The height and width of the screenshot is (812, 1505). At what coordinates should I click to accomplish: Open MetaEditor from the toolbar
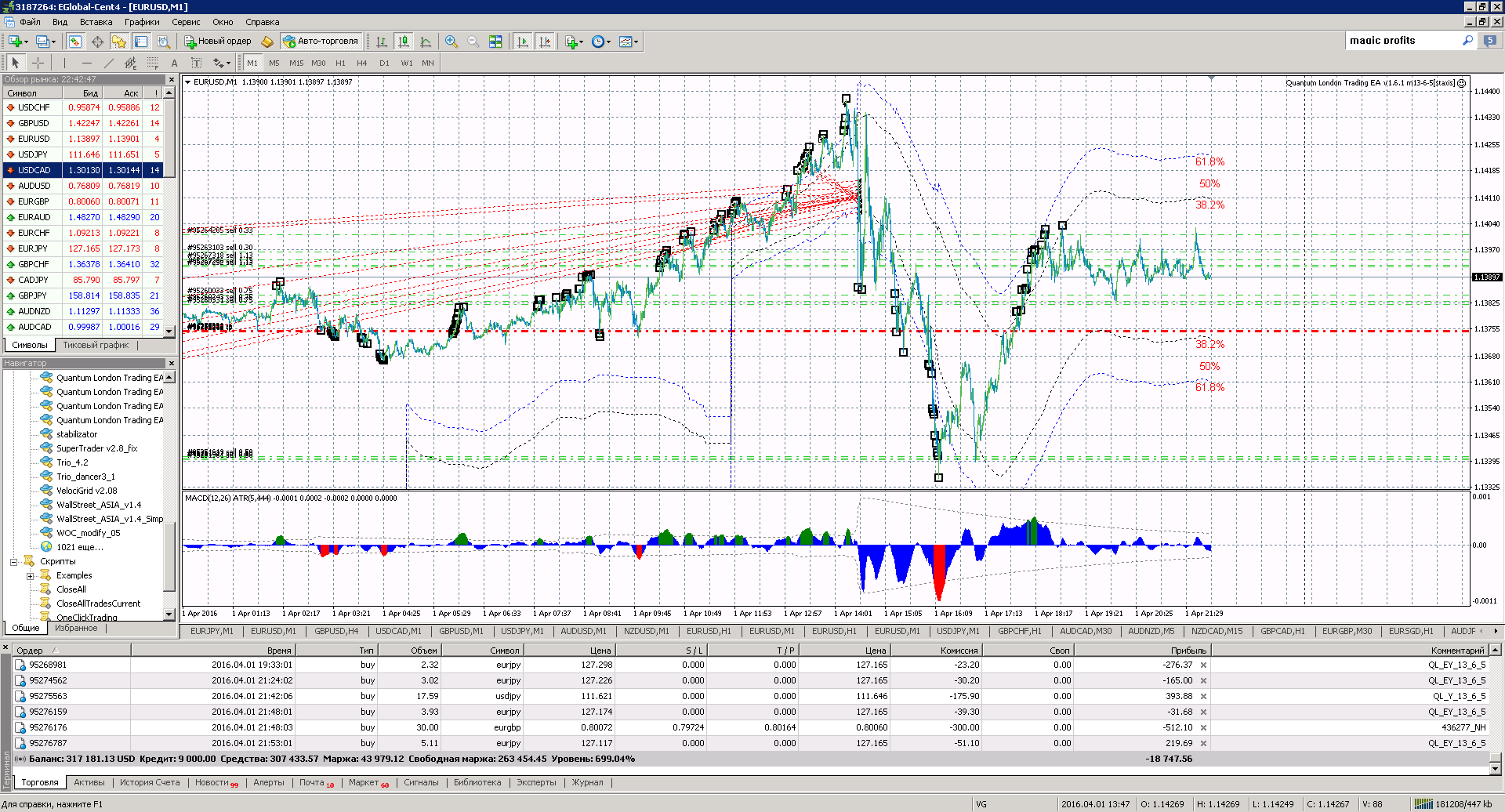[267, 42]
